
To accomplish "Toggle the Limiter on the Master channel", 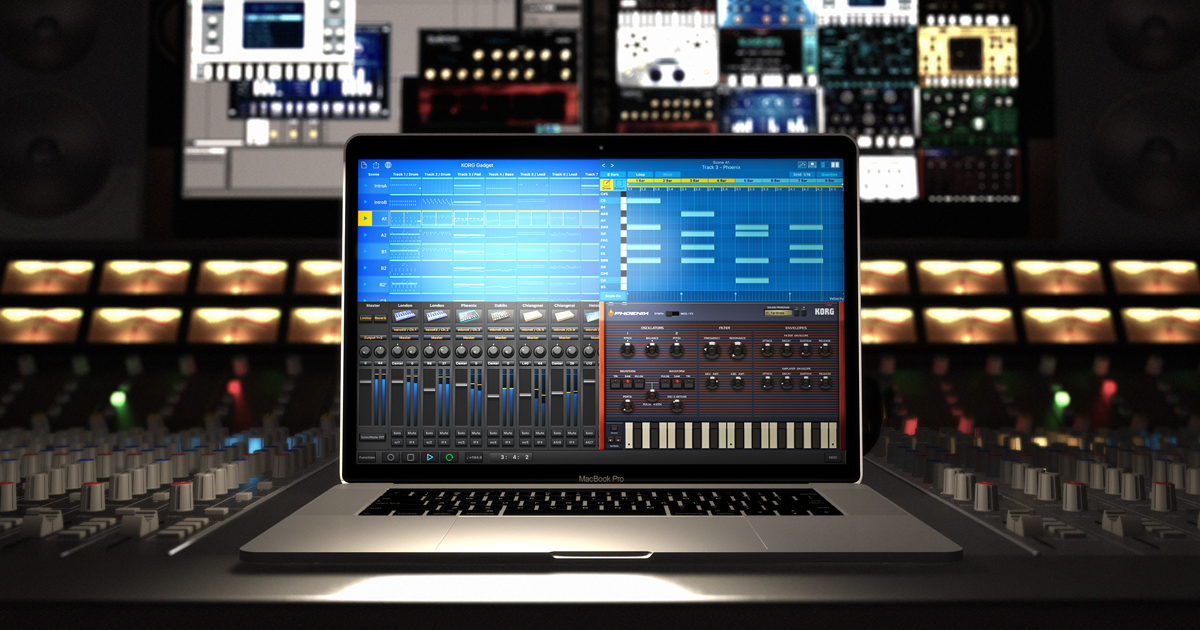I will pyautogui.click(x=366, y=316).
